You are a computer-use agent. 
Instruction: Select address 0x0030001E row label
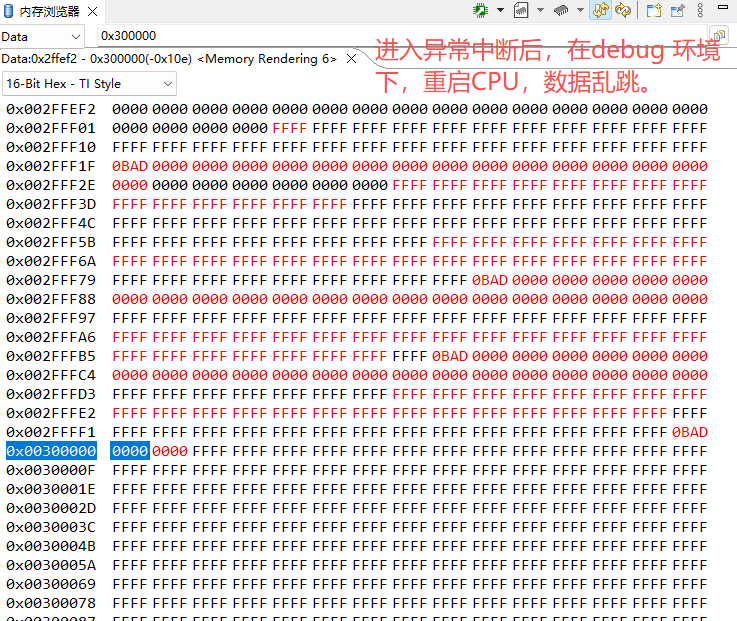click(x=51, y=489)
